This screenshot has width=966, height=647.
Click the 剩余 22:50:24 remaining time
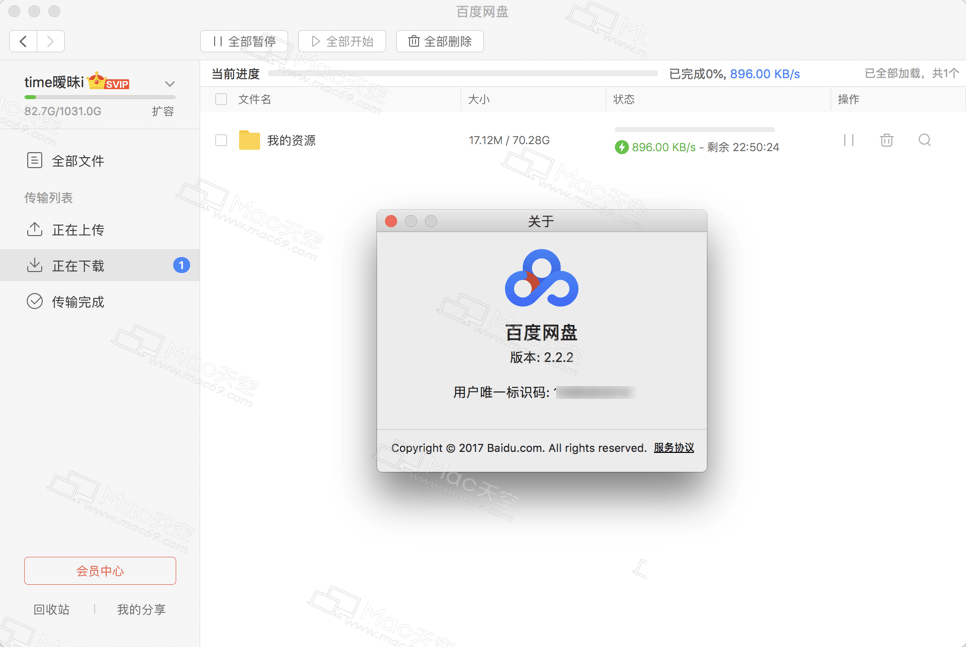click(743, 147)
